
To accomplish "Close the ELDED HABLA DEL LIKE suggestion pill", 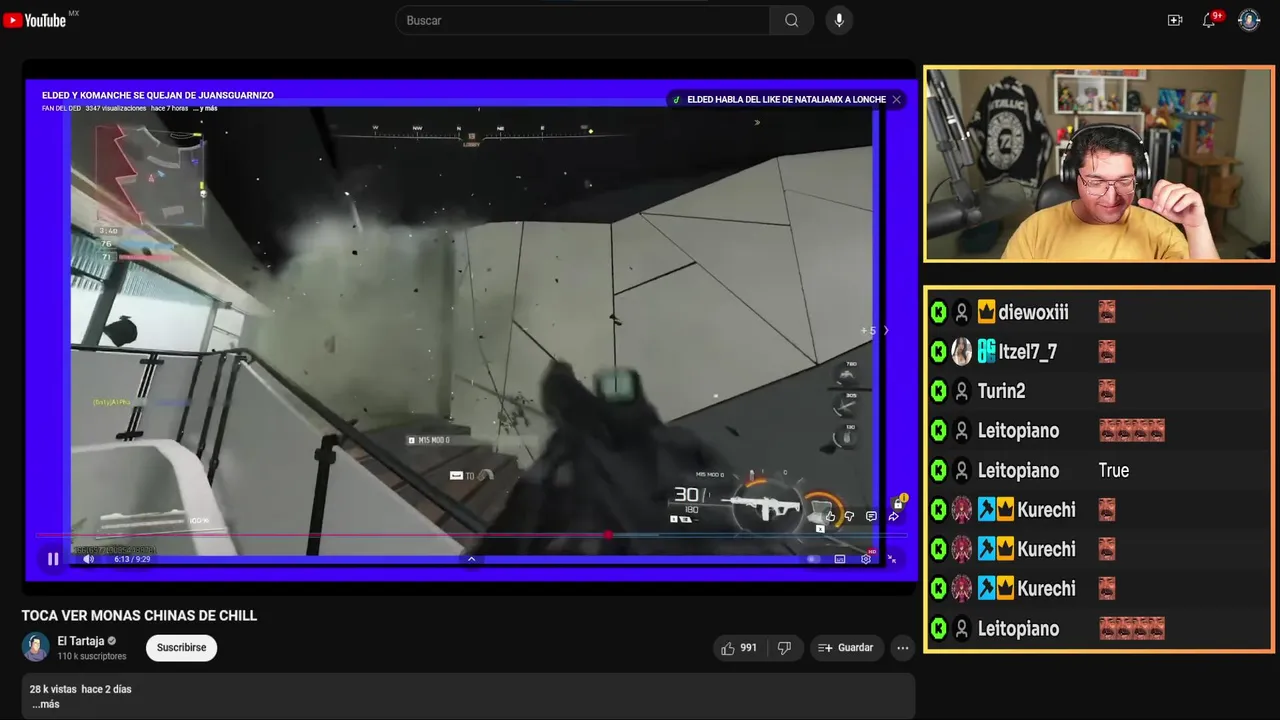I will [896, 99].
